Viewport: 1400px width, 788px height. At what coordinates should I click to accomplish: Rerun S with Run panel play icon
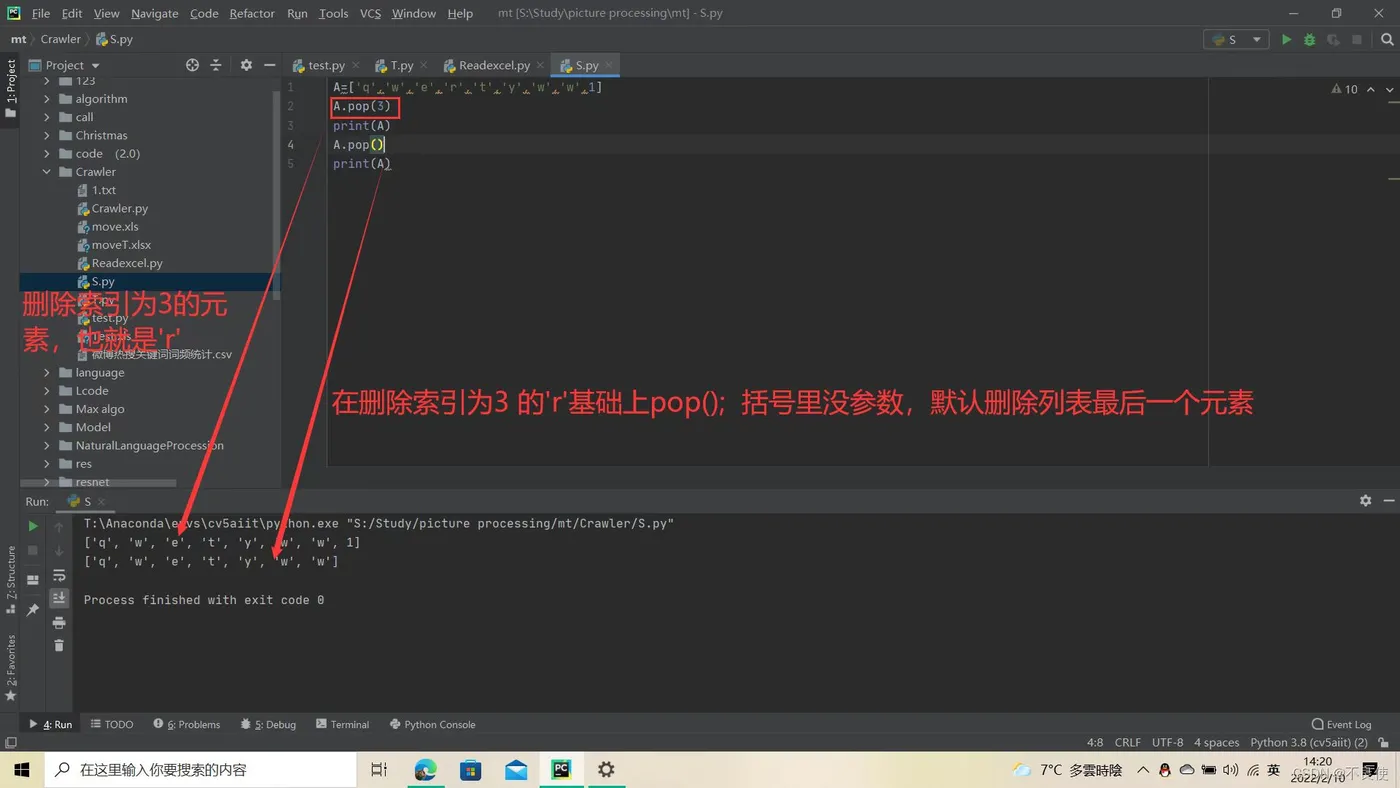pos(33,526)
